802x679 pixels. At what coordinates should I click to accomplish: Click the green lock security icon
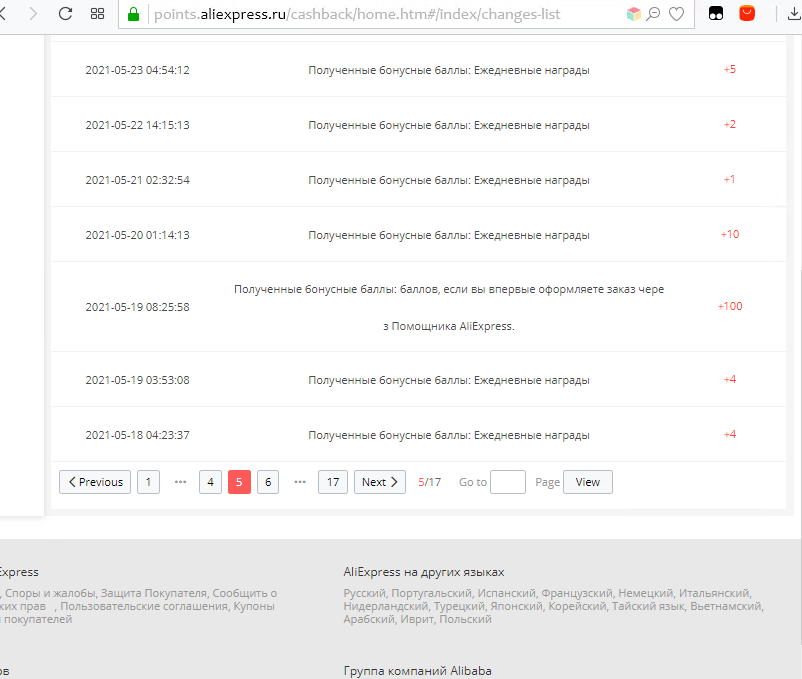pos(133,14)
